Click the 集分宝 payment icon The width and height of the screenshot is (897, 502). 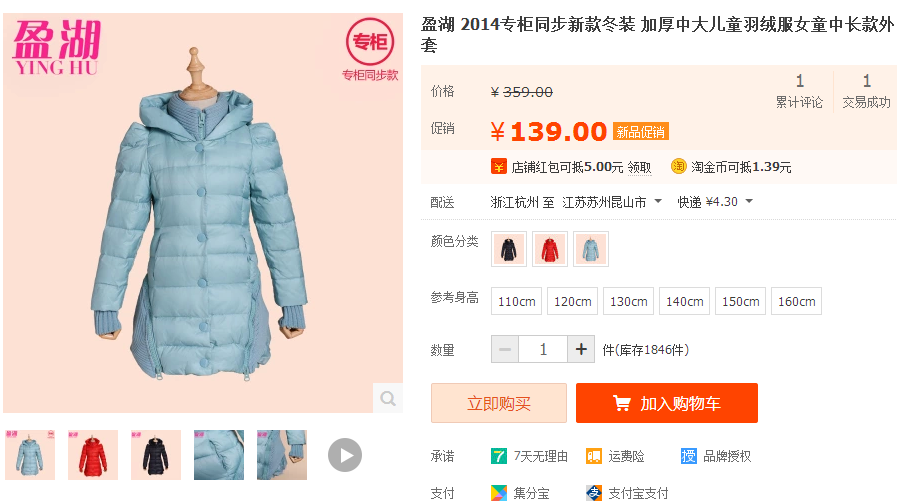click(498, 493)
